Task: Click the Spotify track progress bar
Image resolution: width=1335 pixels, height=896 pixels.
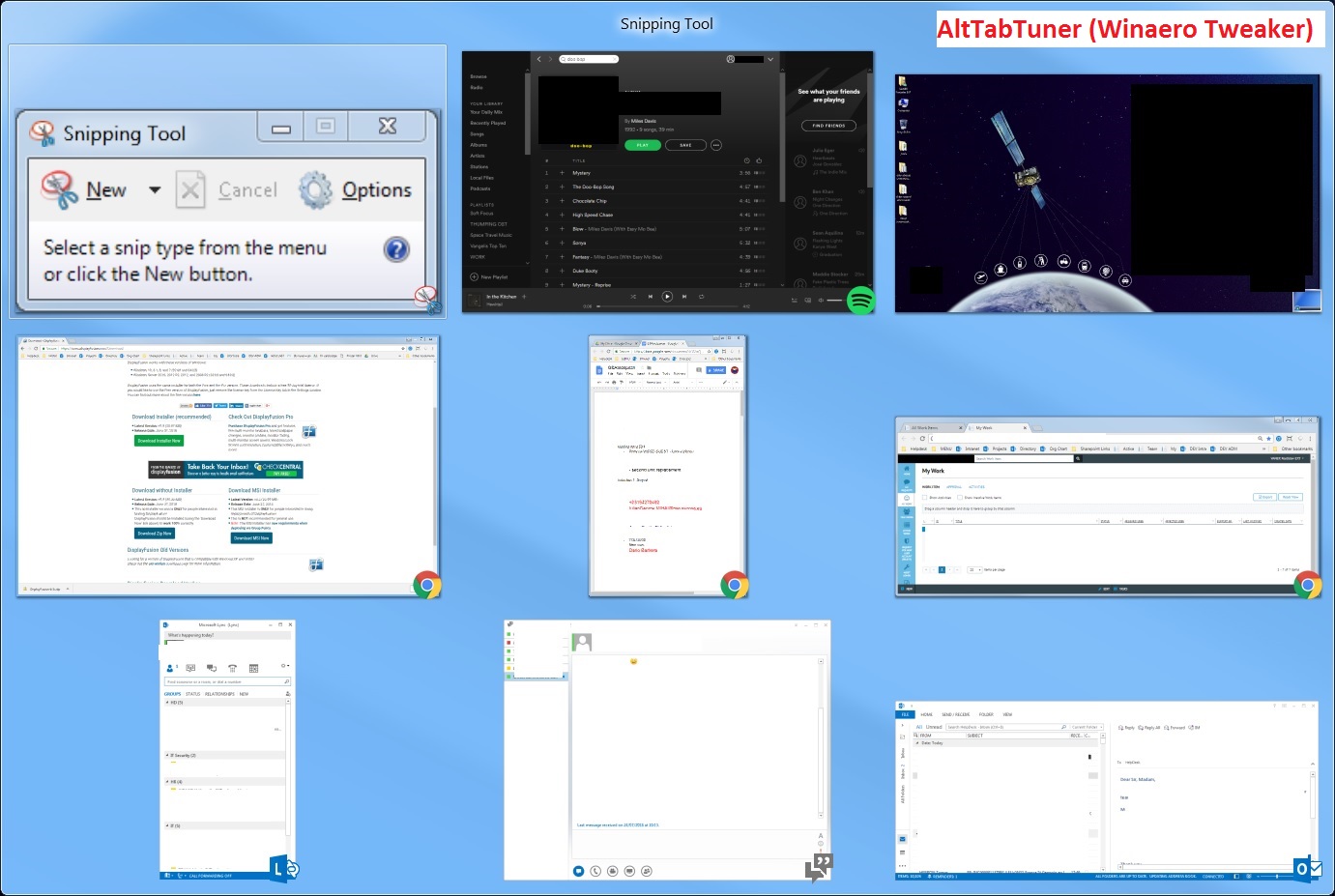Action: 667,306
